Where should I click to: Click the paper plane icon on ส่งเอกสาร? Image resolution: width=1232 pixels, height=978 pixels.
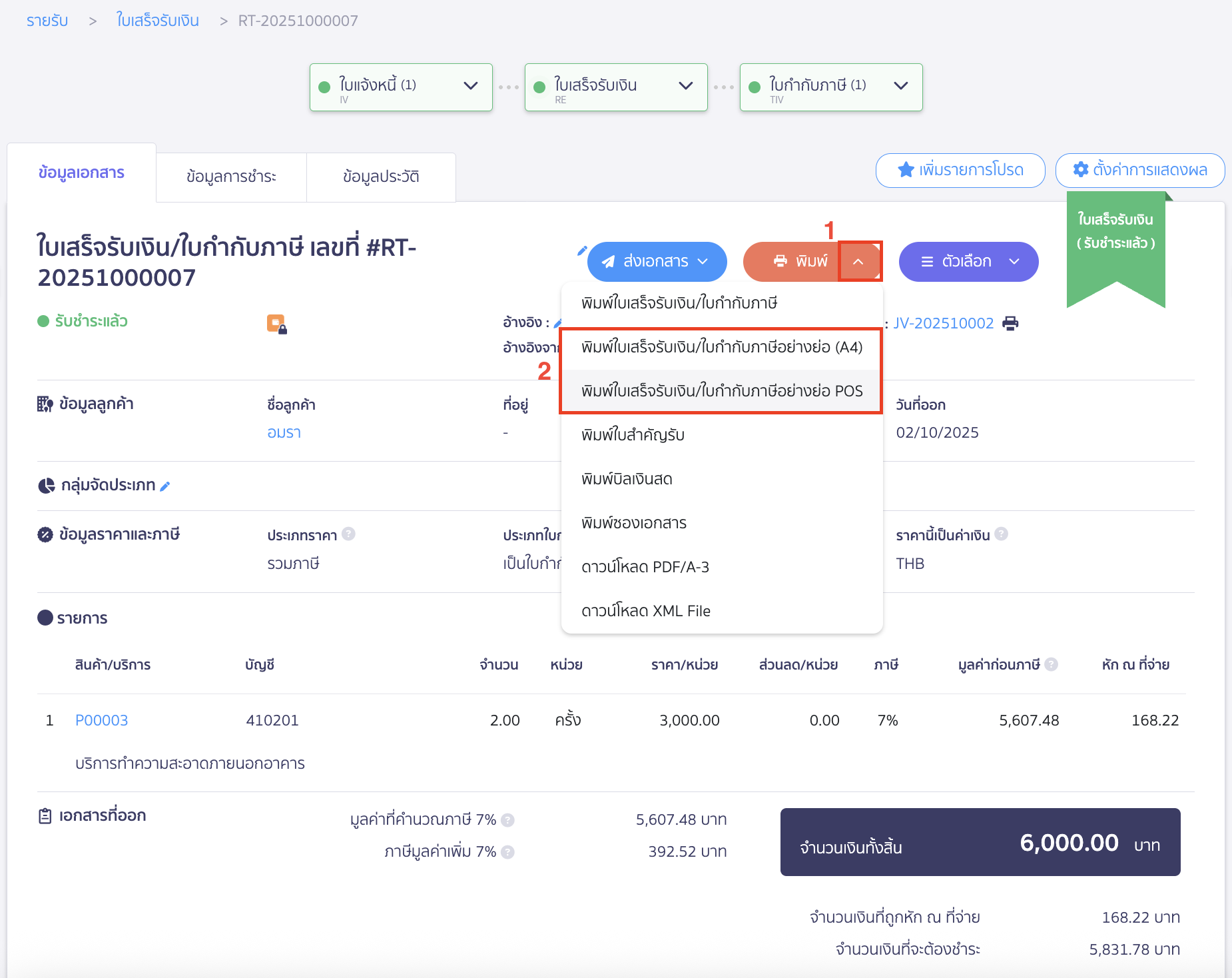click(x=609, y=261)
